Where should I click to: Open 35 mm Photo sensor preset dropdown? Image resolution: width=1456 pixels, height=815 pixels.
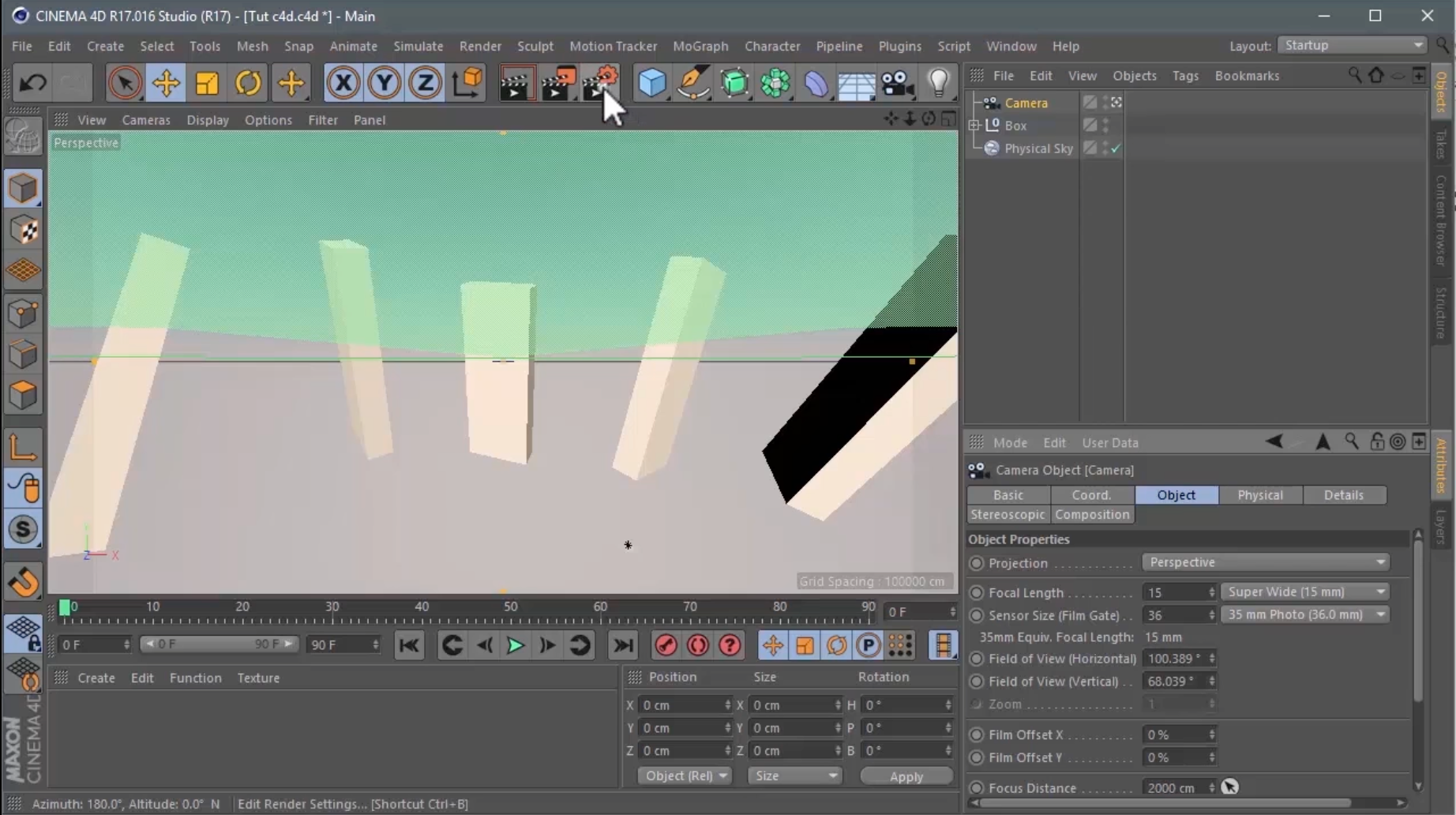click(1304, 614)
